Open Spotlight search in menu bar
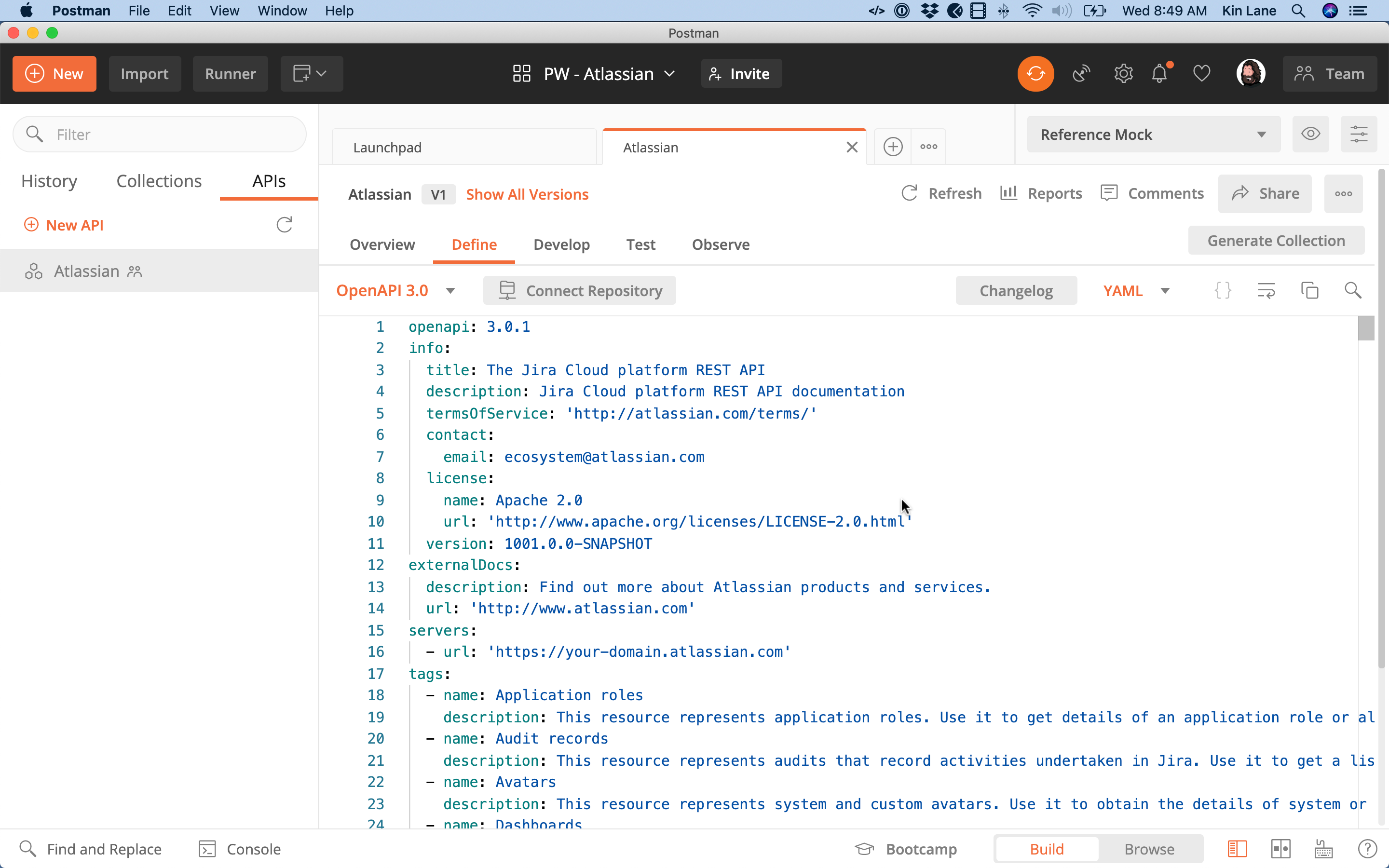 (1298, 10)
